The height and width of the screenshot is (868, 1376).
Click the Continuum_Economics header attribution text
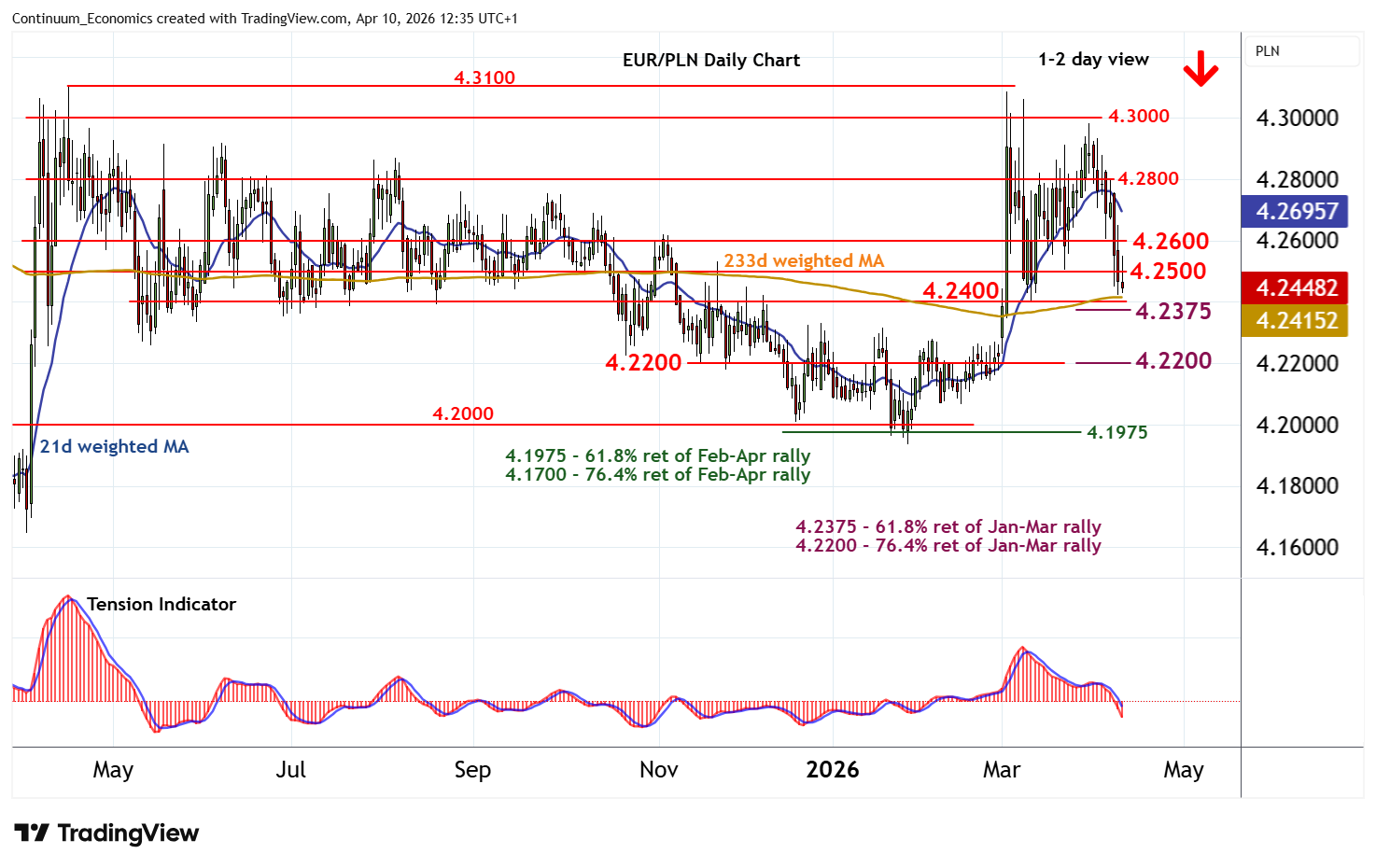point(264,18)
